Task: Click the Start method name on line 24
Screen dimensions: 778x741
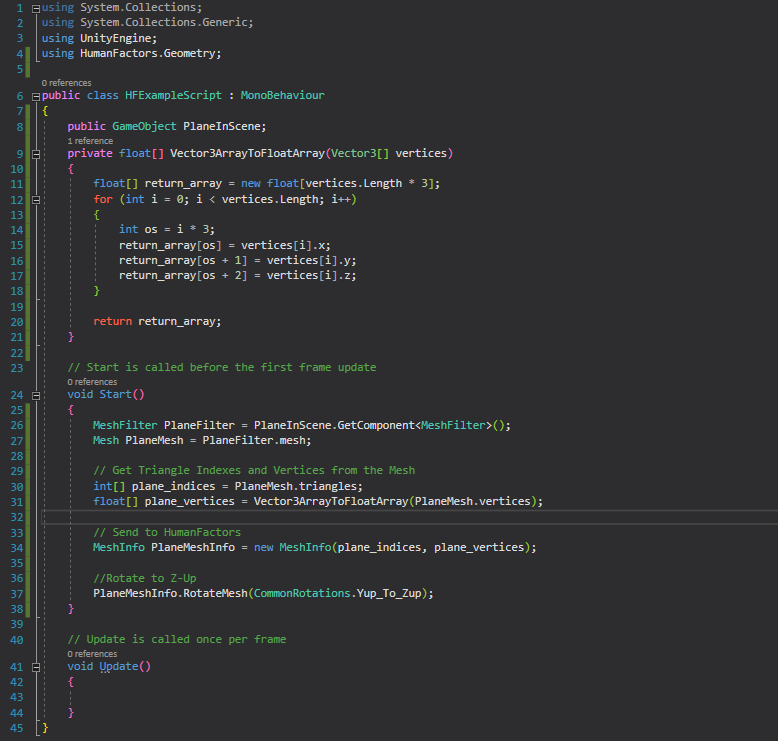Action: click(115, 395)
